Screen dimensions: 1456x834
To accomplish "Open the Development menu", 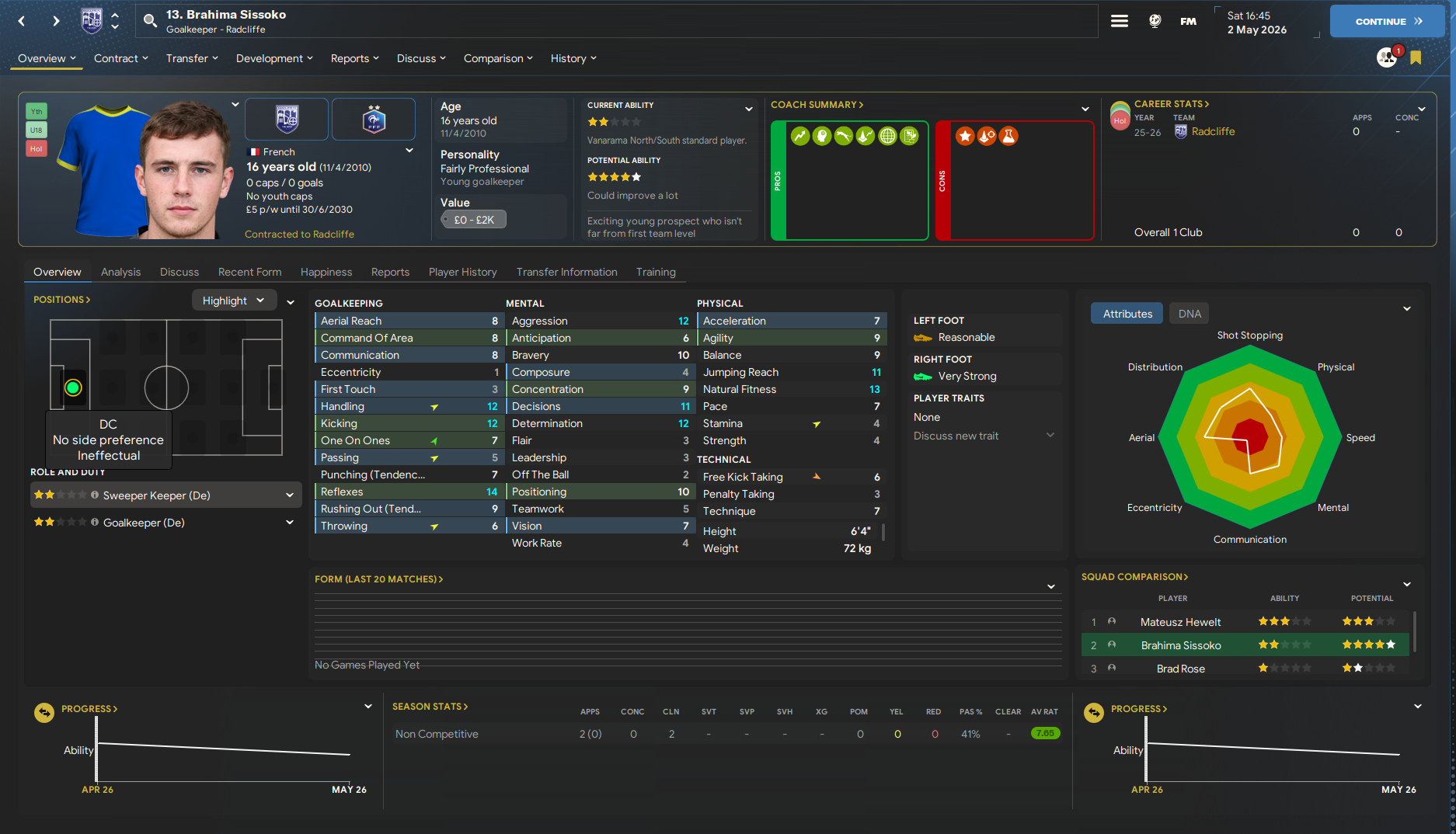I will coord(274,58).
